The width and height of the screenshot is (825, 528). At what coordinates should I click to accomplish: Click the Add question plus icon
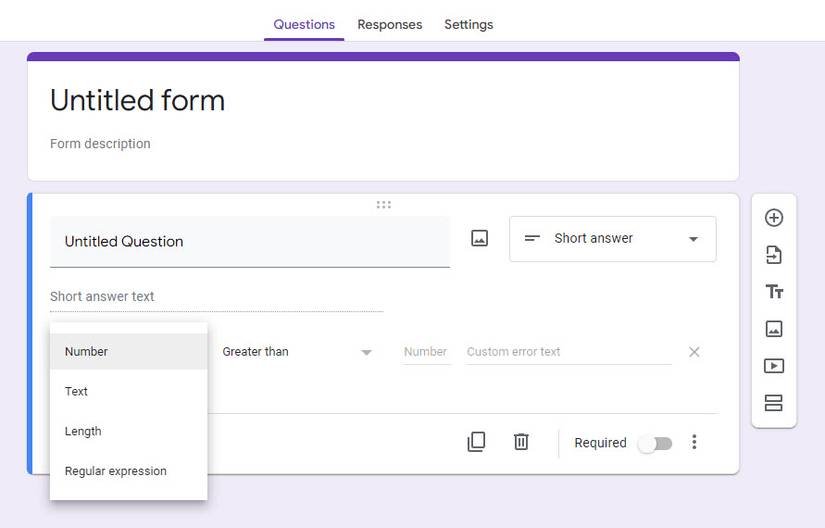774,218
